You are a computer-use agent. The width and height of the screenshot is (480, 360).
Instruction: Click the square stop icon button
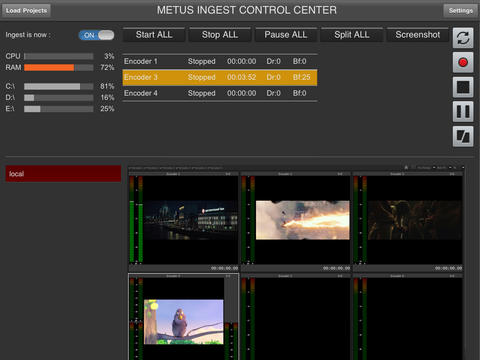click(x=463, y=87)
